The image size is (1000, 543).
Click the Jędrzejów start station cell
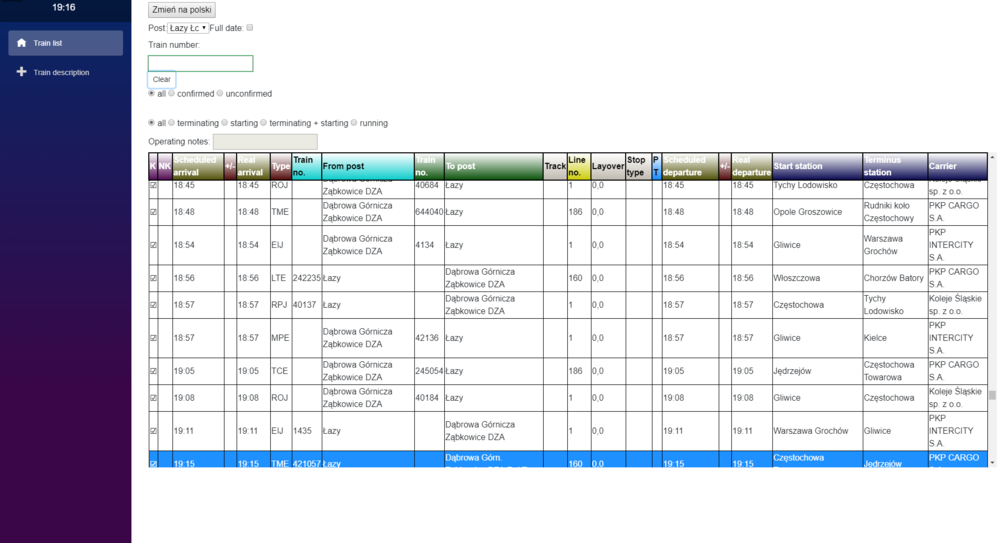817,371
